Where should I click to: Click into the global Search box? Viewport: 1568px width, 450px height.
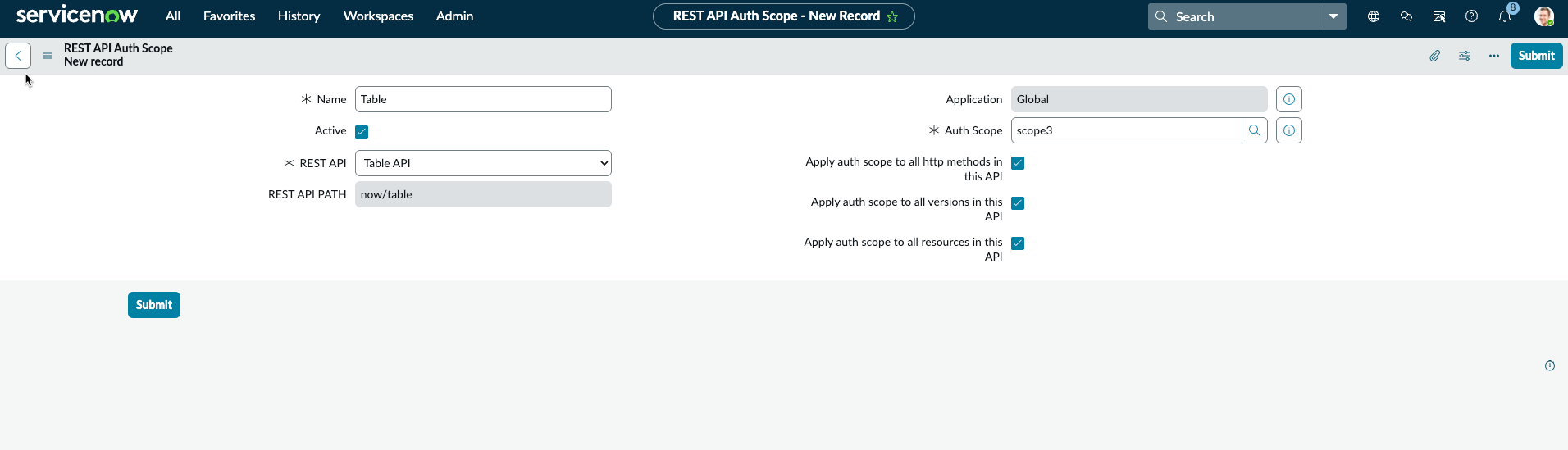1234,16
